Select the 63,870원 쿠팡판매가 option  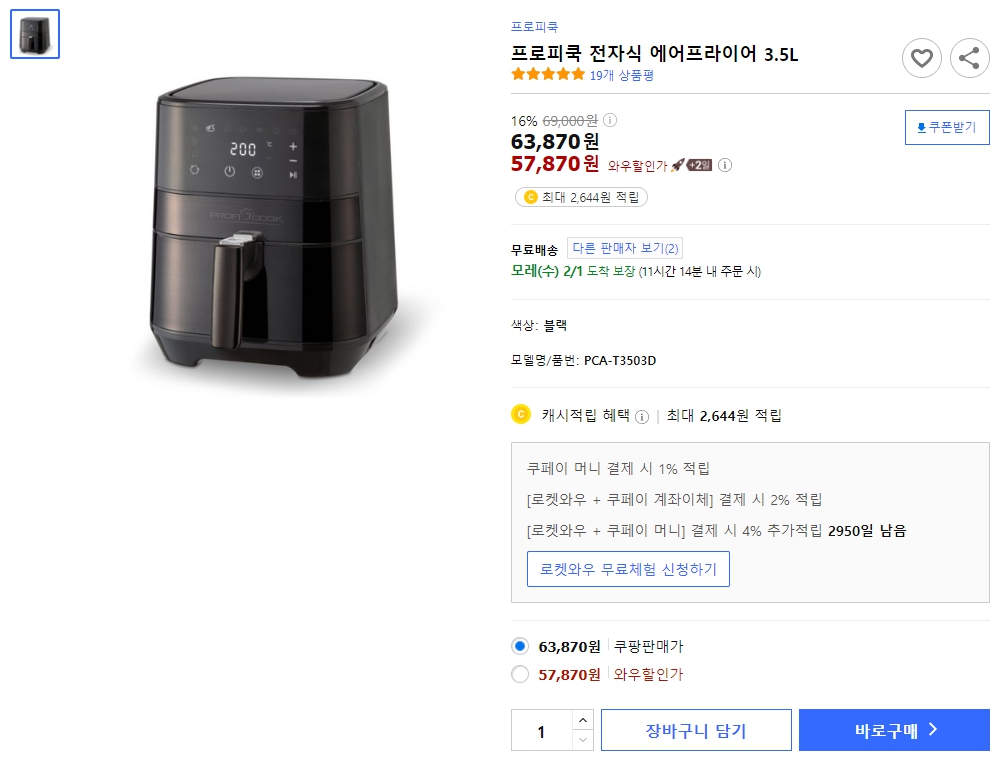[x=520, y=646]
